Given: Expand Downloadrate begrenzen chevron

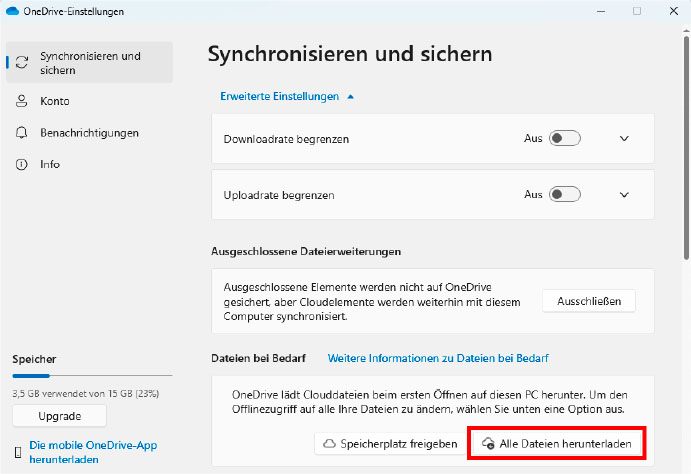Looking at the screenshot, I should [x=624, y=138].
